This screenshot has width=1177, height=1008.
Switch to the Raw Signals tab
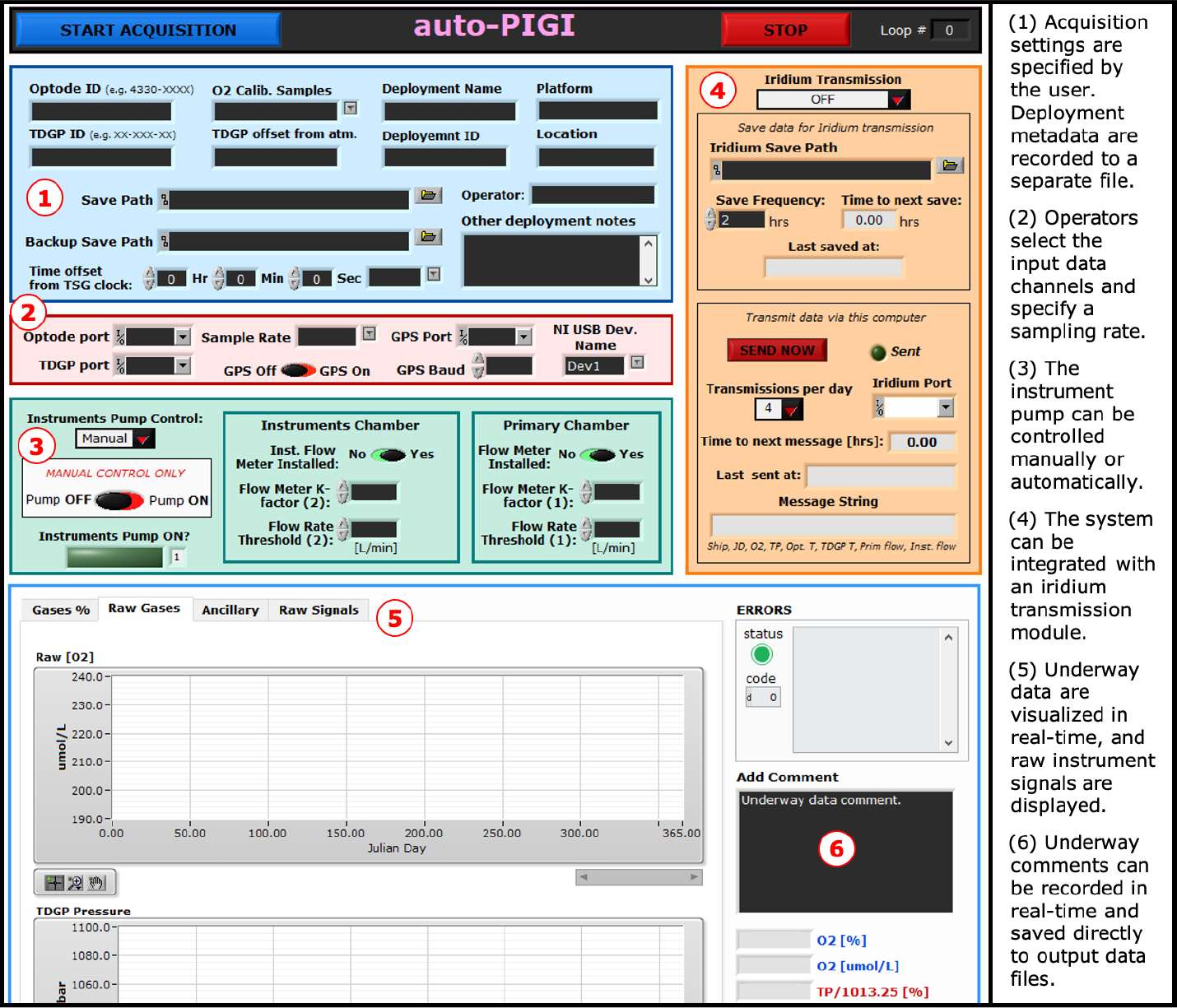click(319, 610)
